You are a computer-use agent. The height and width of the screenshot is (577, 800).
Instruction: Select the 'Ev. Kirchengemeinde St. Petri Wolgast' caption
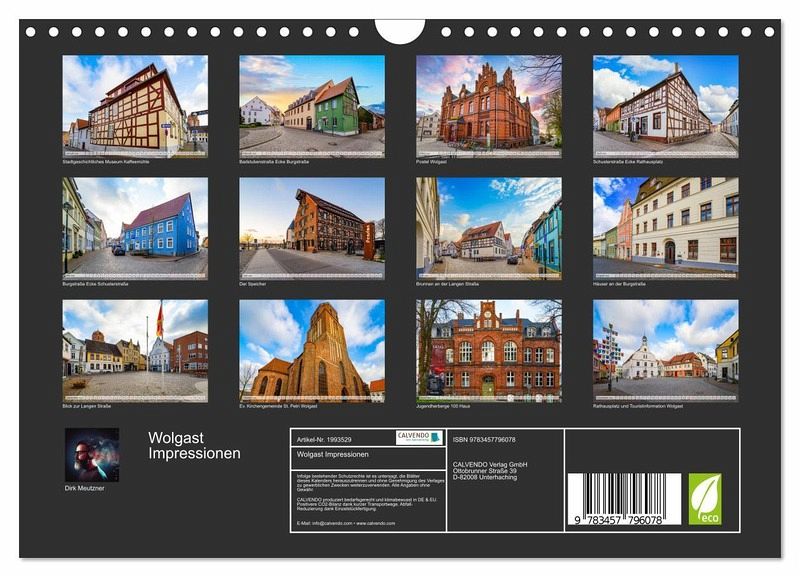pos(278,406)
